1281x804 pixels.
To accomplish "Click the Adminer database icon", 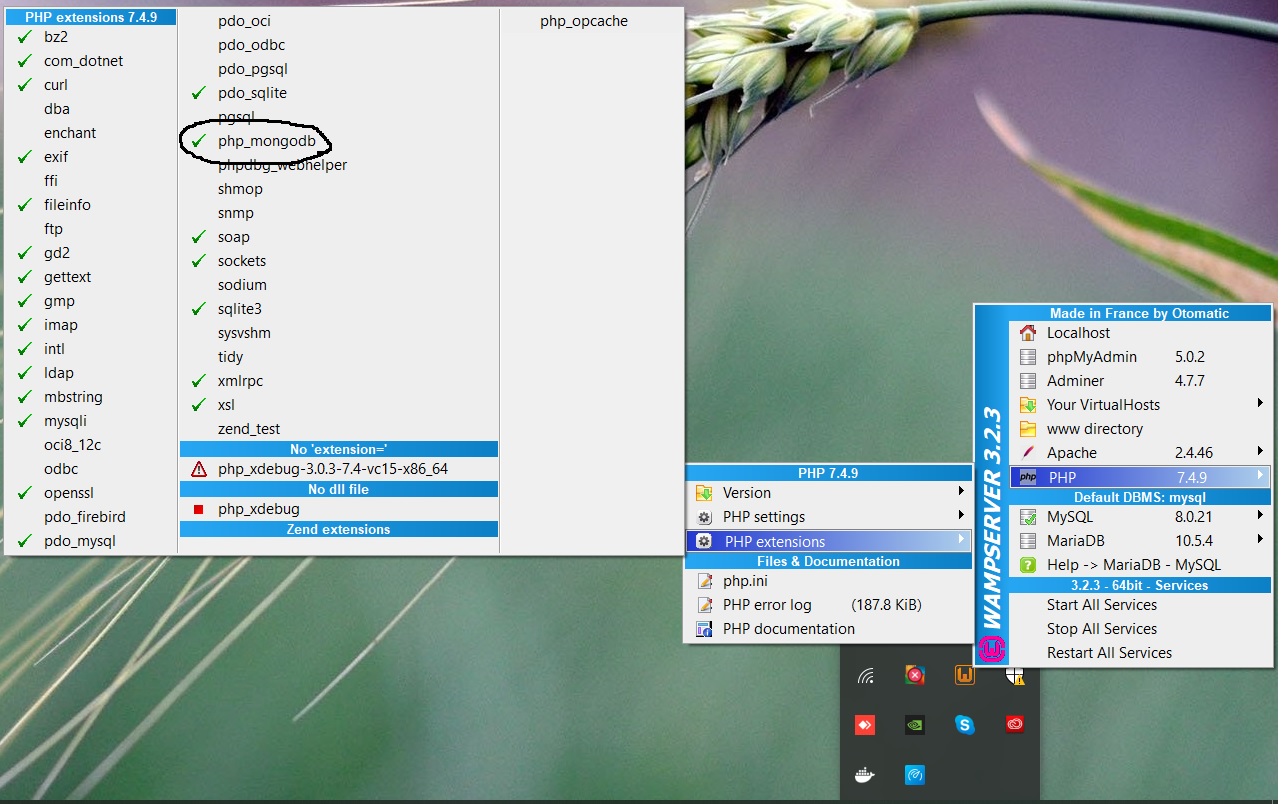I will pyautogui.click(x=1027, y=381).
